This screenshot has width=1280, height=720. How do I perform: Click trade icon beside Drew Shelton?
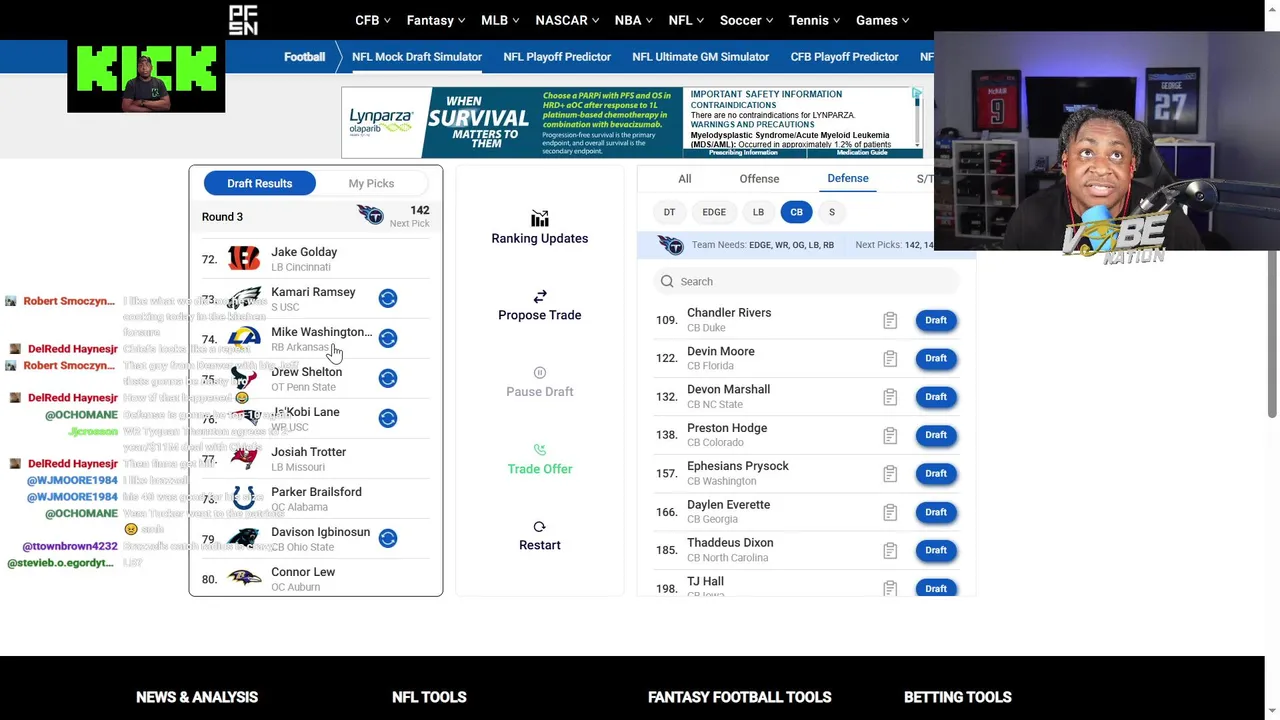click(x=388, y=378)
